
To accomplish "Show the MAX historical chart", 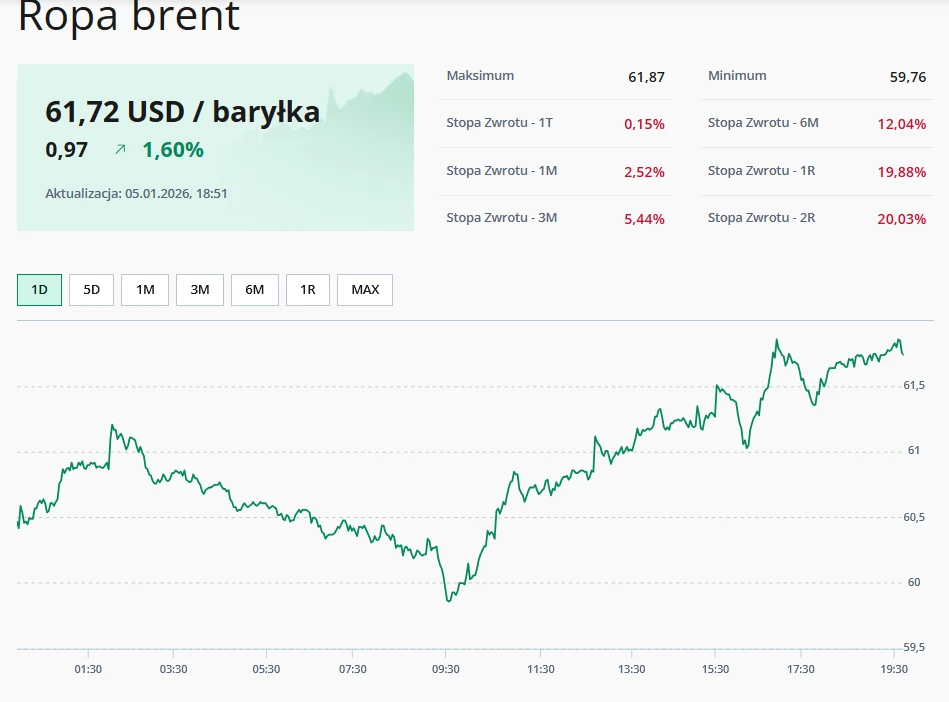I will click(x=364, y=289).
